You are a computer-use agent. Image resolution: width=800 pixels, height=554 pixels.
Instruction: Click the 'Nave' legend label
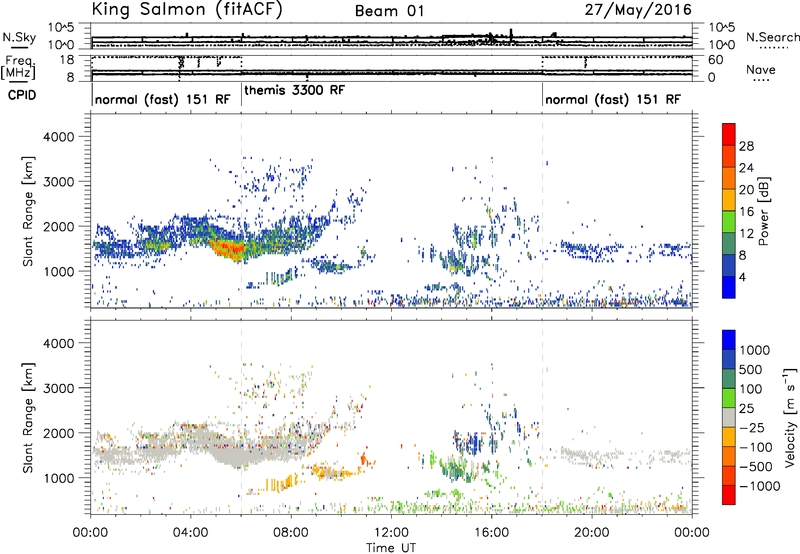[x=760, y=70]
